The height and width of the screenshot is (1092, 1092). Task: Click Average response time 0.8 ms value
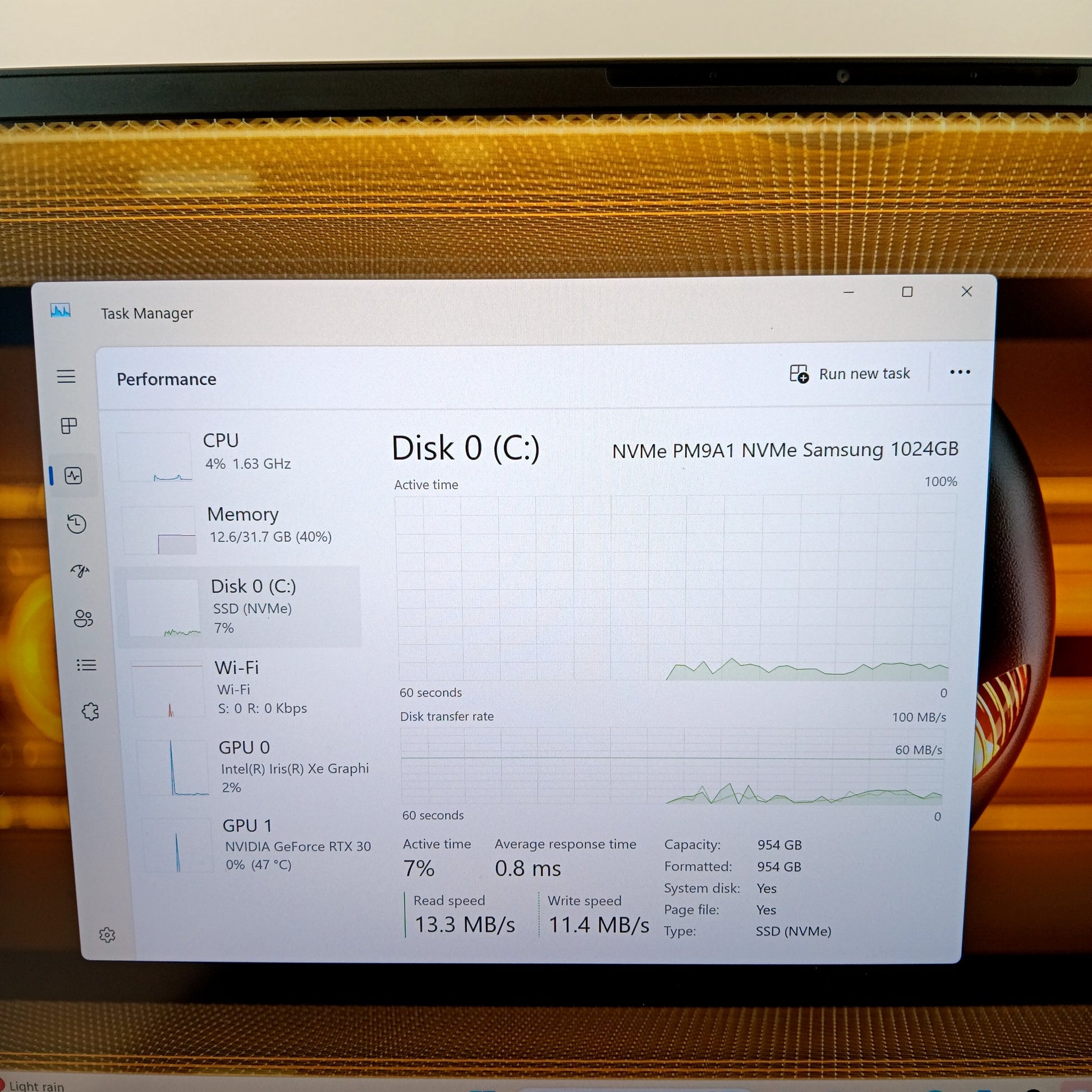point(528,868)
